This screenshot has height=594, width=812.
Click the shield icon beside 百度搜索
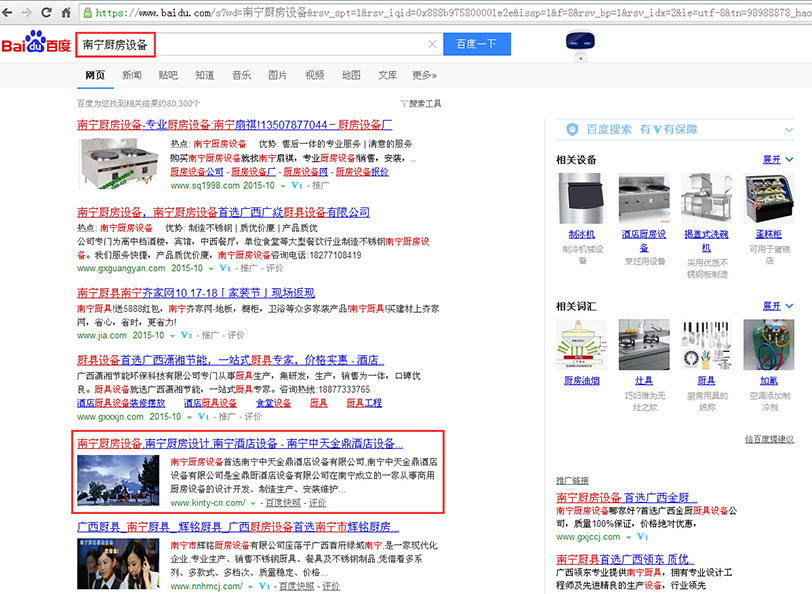click(x=572, y=129)
